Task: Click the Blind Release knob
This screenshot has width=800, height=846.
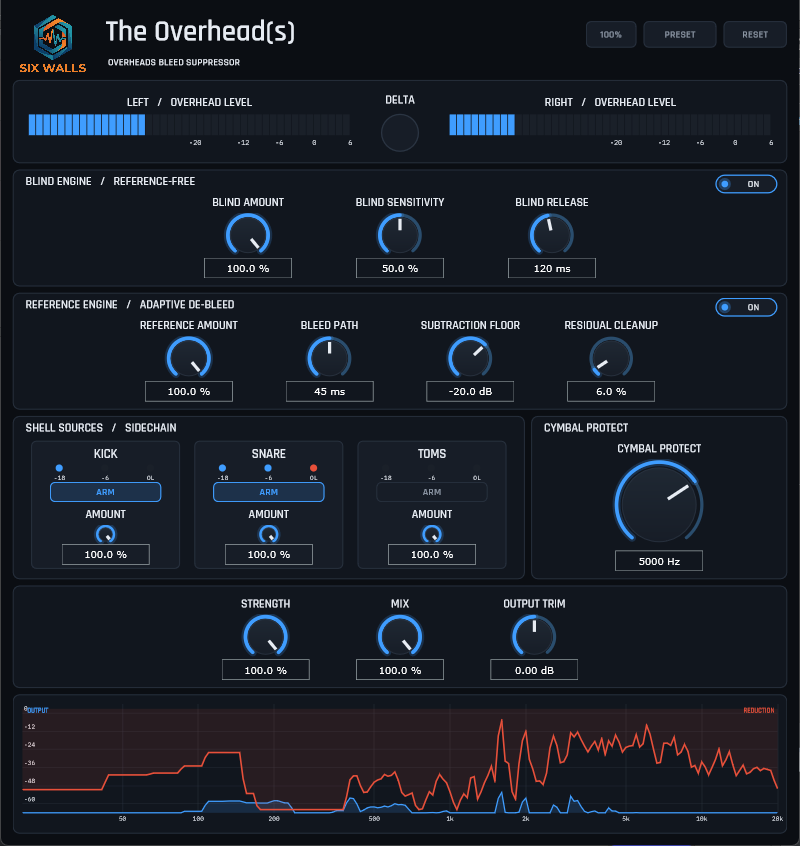Action: (551, 234)
